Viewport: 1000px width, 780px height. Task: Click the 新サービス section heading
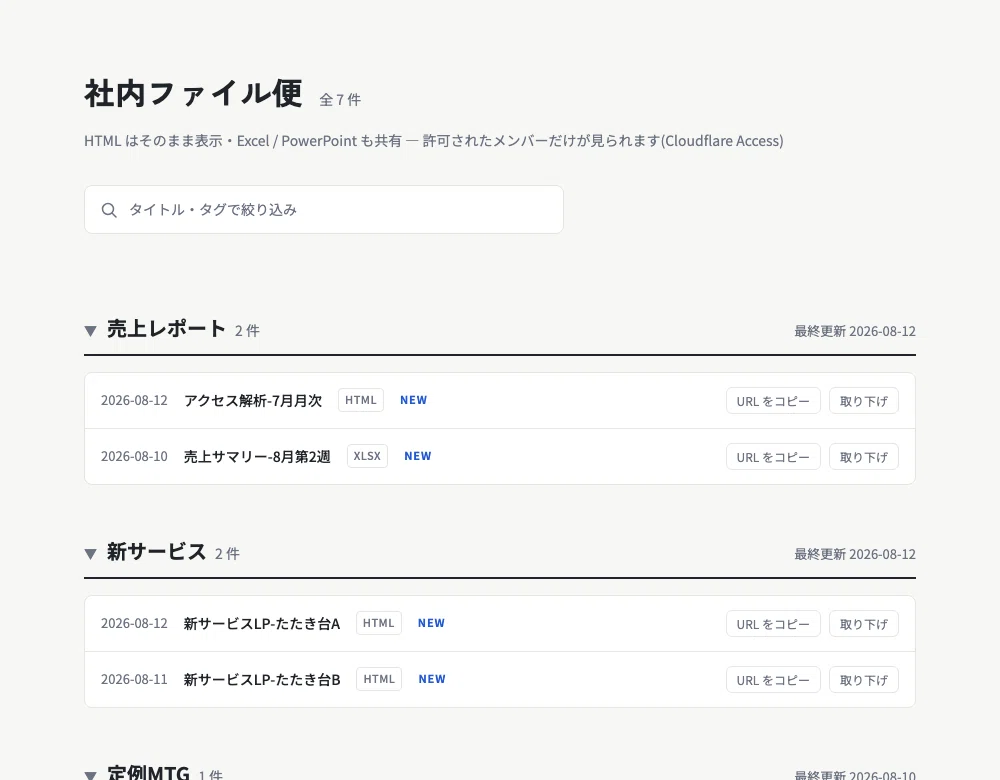pyautogui.click(x=156, y=552)
